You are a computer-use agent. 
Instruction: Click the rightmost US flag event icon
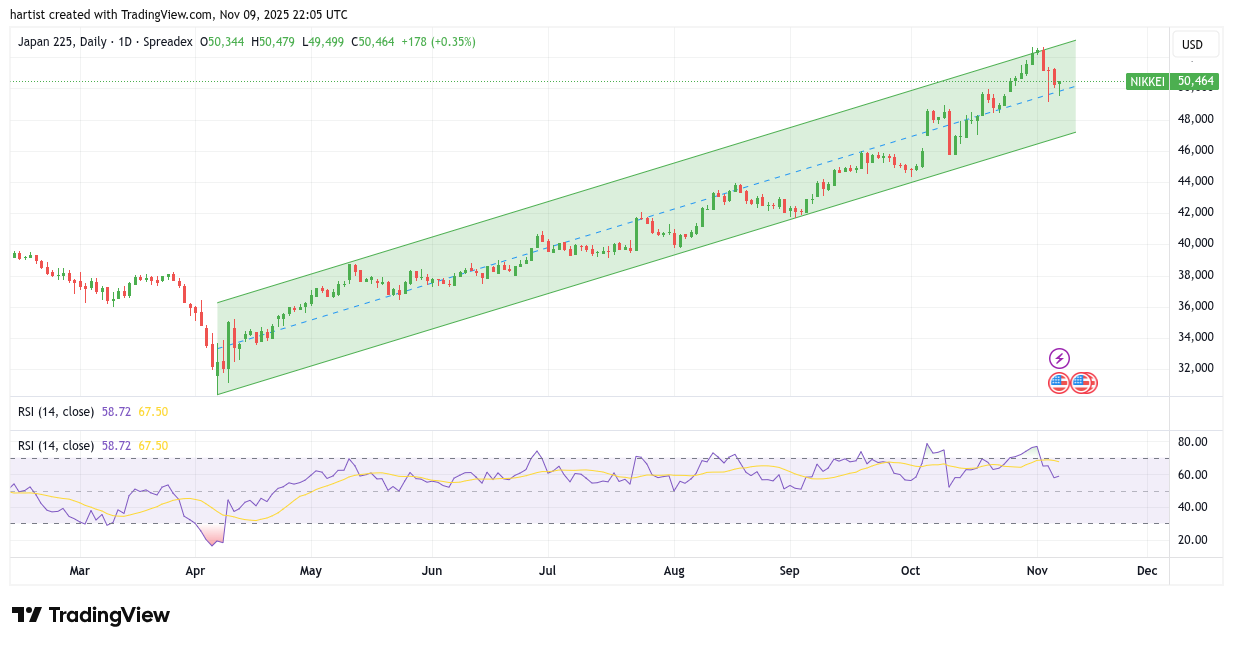[x=1088, y=382]
